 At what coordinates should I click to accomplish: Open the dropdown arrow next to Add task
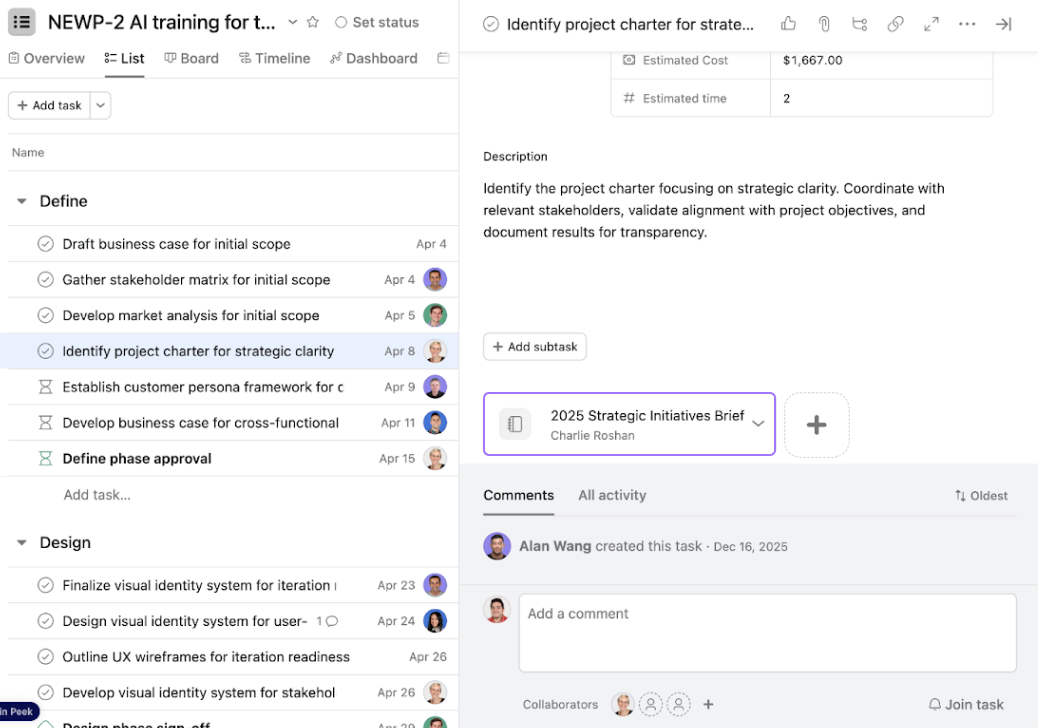(x=101, y=105)
